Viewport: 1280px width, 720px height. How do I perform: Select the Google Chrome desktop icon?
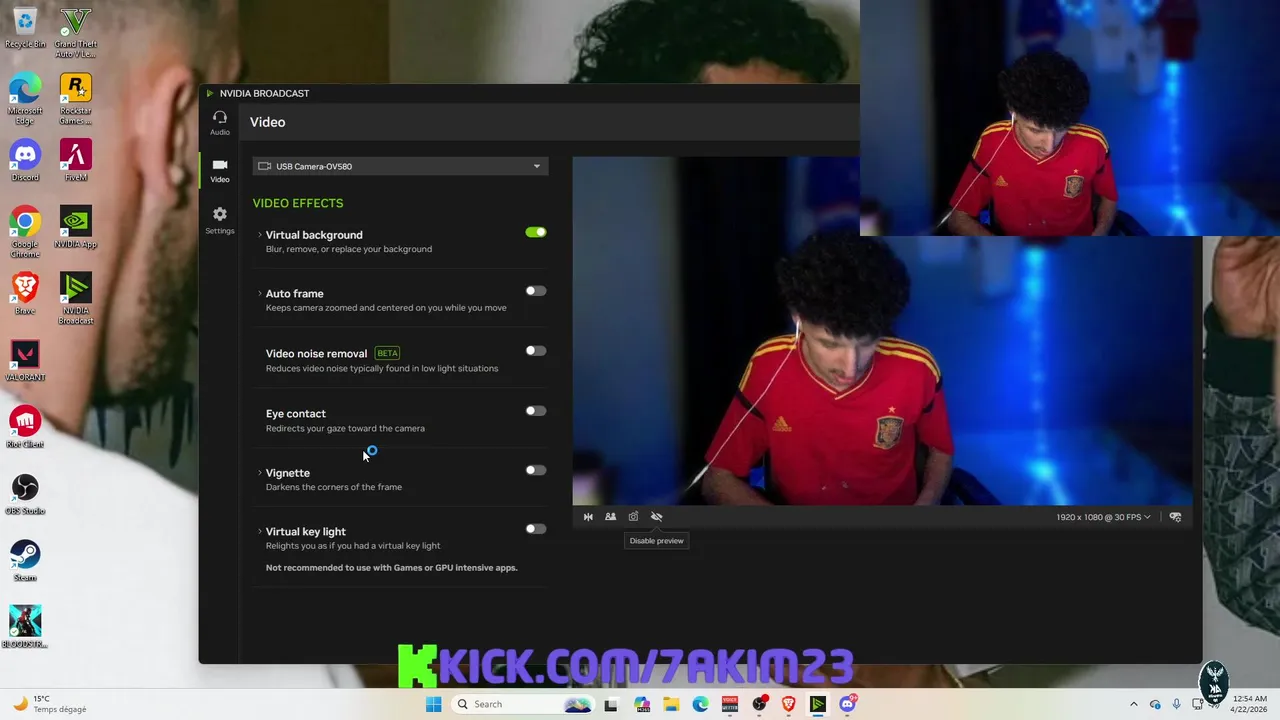(x=25, y=232)
